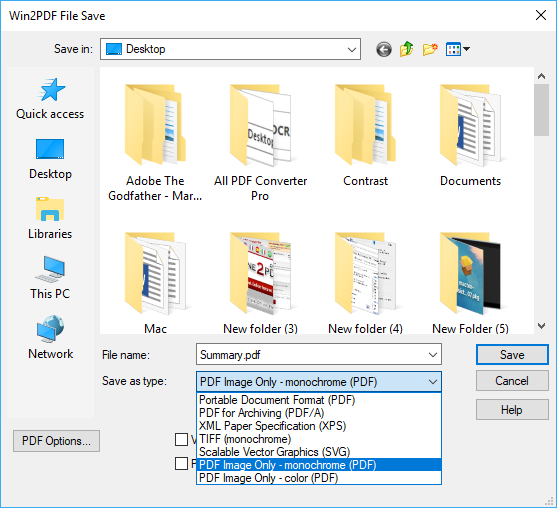Image resolution: width=557 pixels, height=508 pixels.
Task: Close the Win2PDF File Save dialog
Action: pyautogui.click(x=541, y=15)
